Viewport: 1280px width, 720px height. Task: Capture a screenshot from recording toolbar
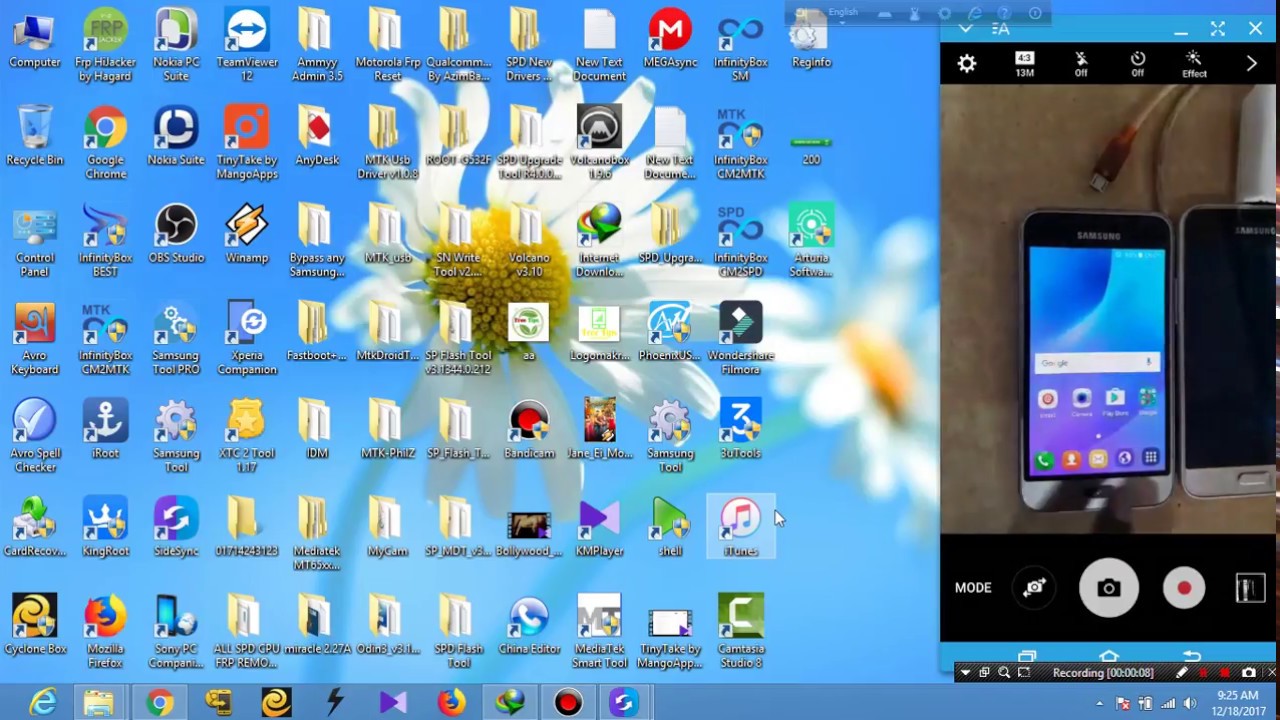pyautogui.click(x=1248, y=673)
